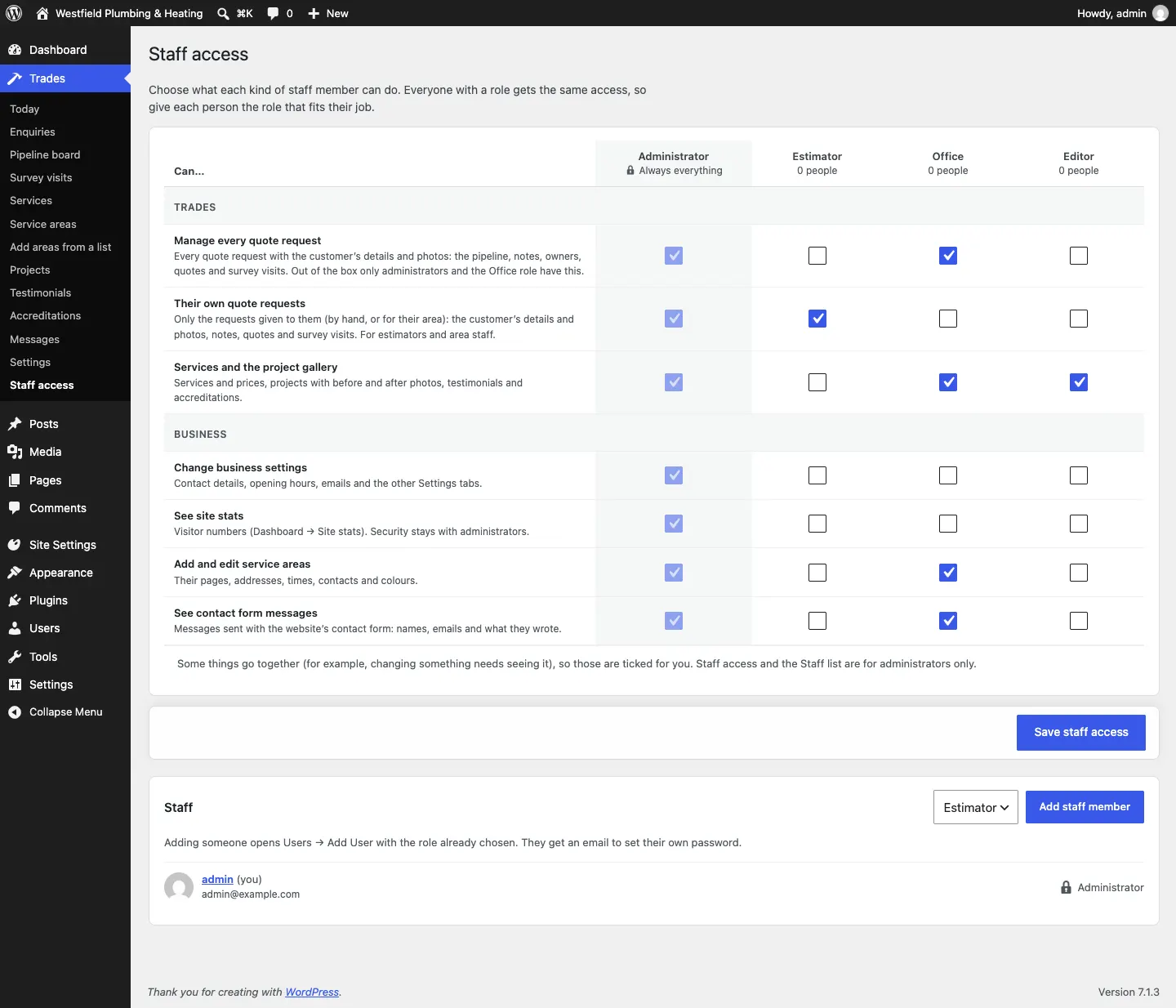Follow the WordPress link in the footer
The image size is (1176, 1008).
pos(312,992)
